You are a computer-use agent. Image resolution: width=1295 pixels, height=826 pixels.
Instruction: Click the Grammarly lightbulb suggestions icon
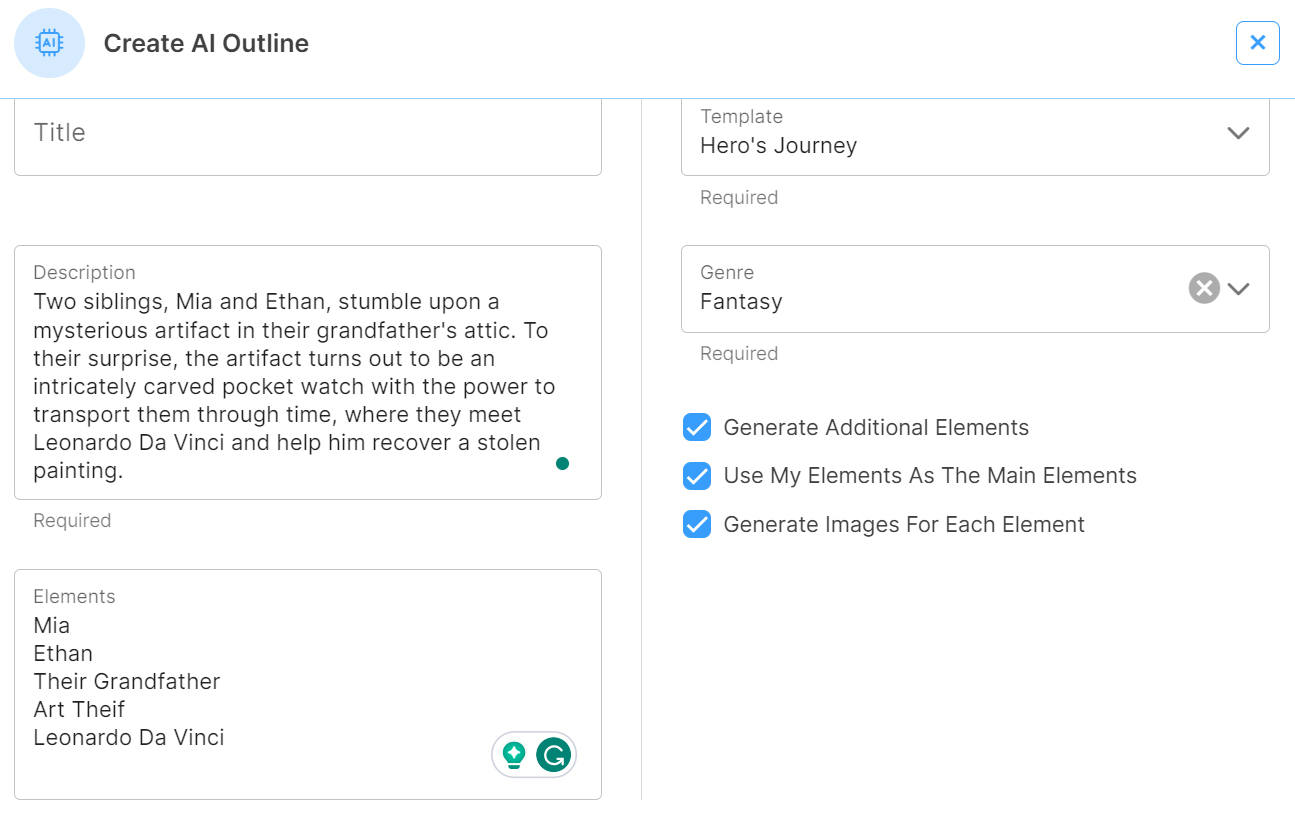[514, 754]
